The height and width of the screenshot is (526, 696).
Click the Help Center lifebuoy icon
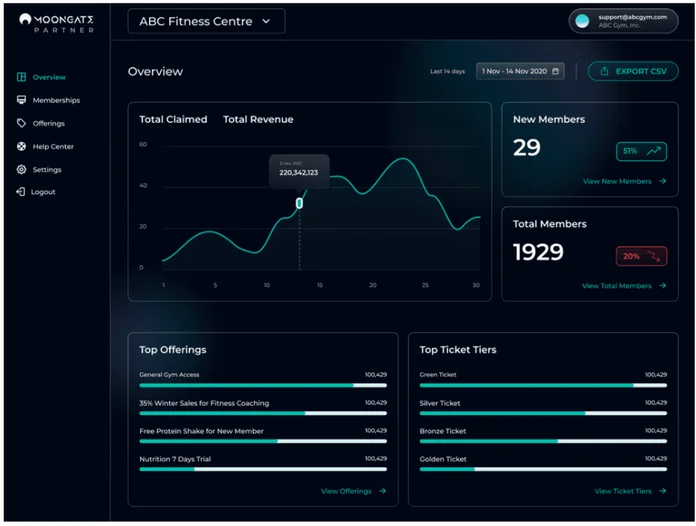point(22,146)
